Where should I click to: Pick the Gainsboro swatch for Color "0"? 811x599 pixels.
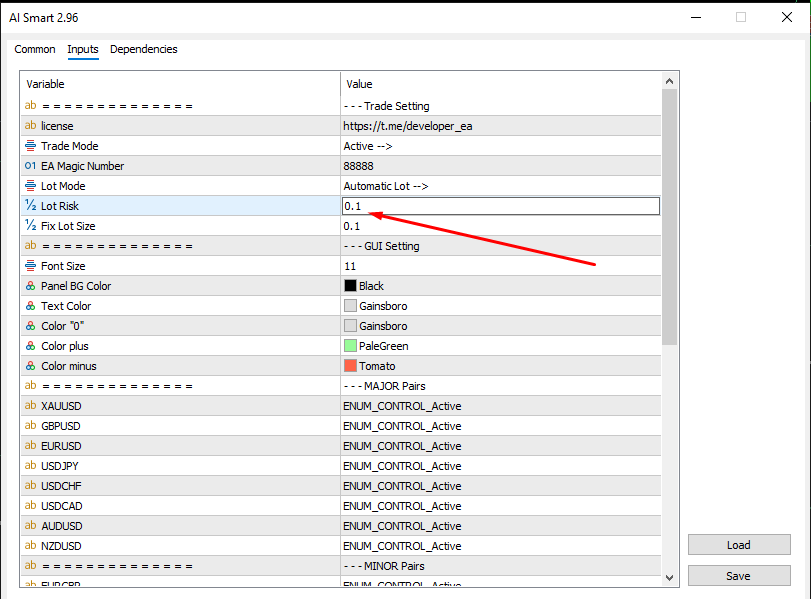tap(350, 326)
